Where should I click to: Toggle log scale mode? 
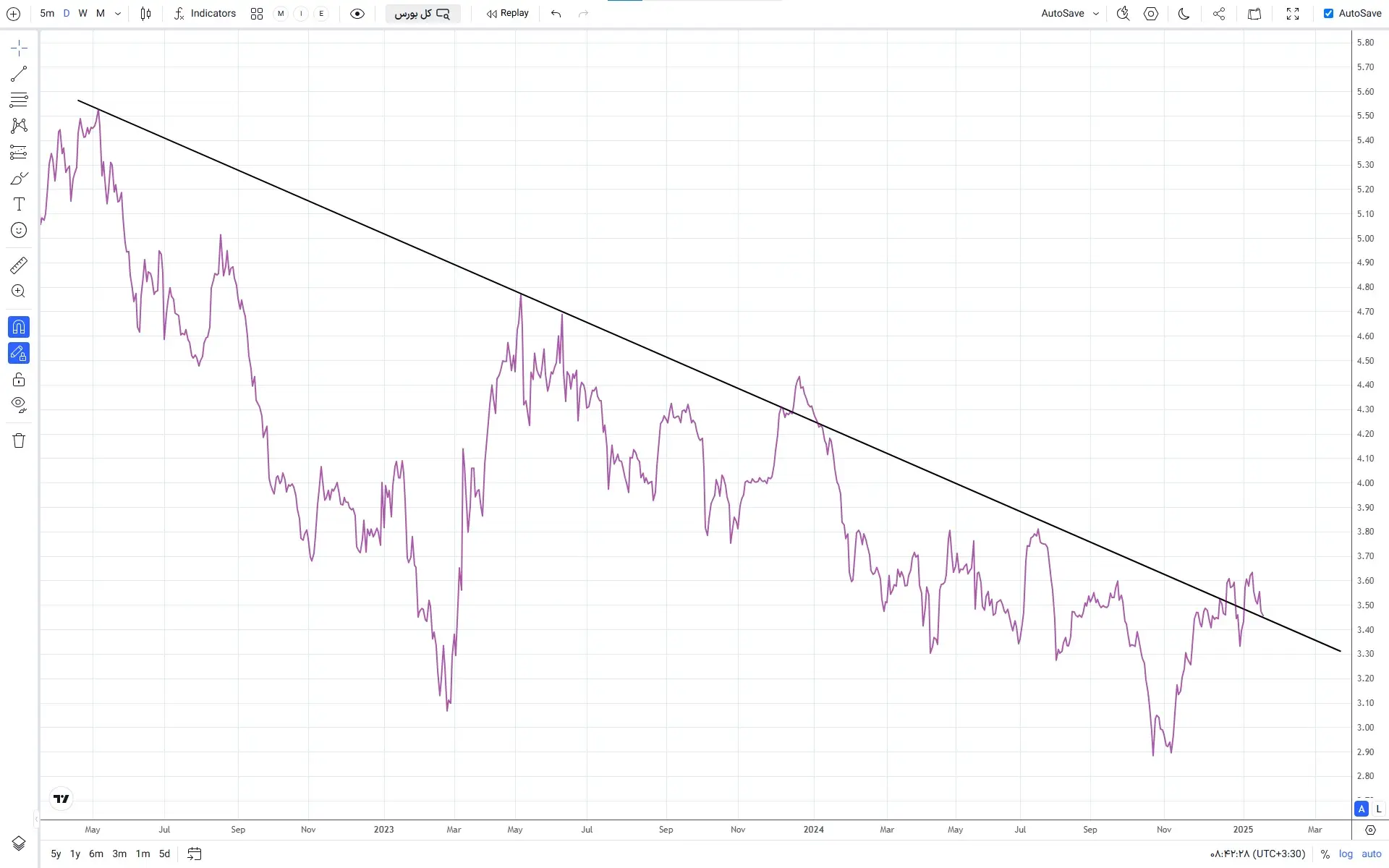1346,854
